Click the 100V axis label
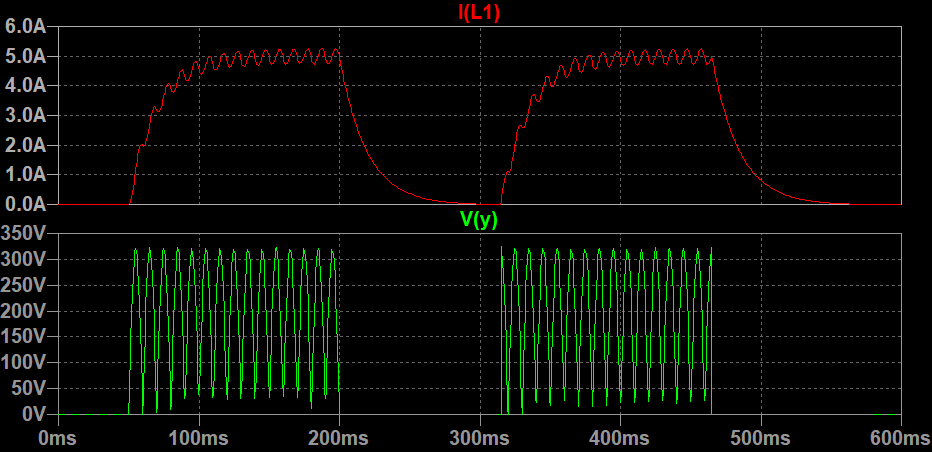This screenshot has height=452, width=932. 23,363
